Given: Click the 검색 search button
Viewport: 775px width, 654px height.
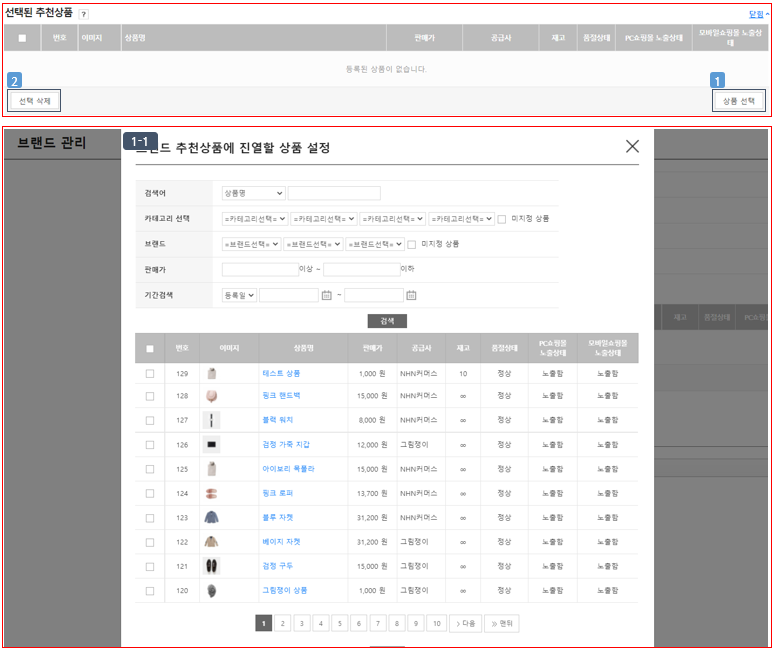Looking at the screenshot, I should click(x=387, y=321).
